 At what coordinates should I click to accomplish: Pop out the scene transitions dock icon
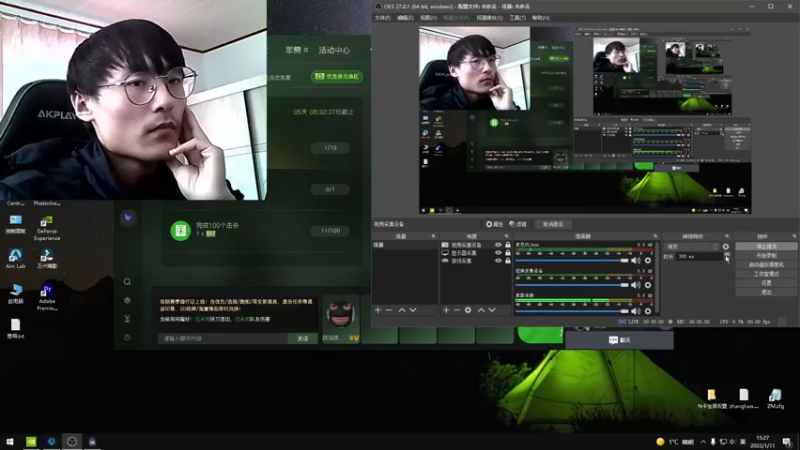pyautogui.click(x=728, y=236)
